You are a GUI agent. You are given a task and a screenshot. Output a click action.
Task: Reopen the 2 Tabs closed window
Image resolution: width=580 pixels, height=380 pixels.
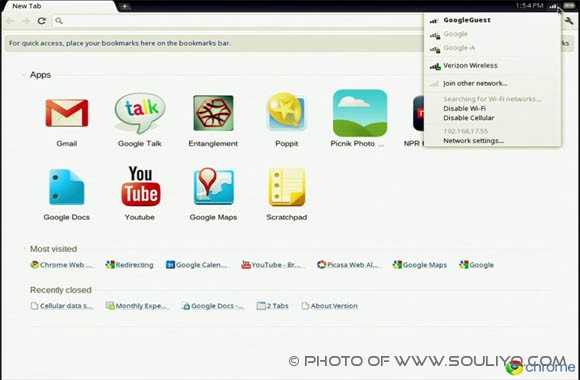click(x=273, y=306)
